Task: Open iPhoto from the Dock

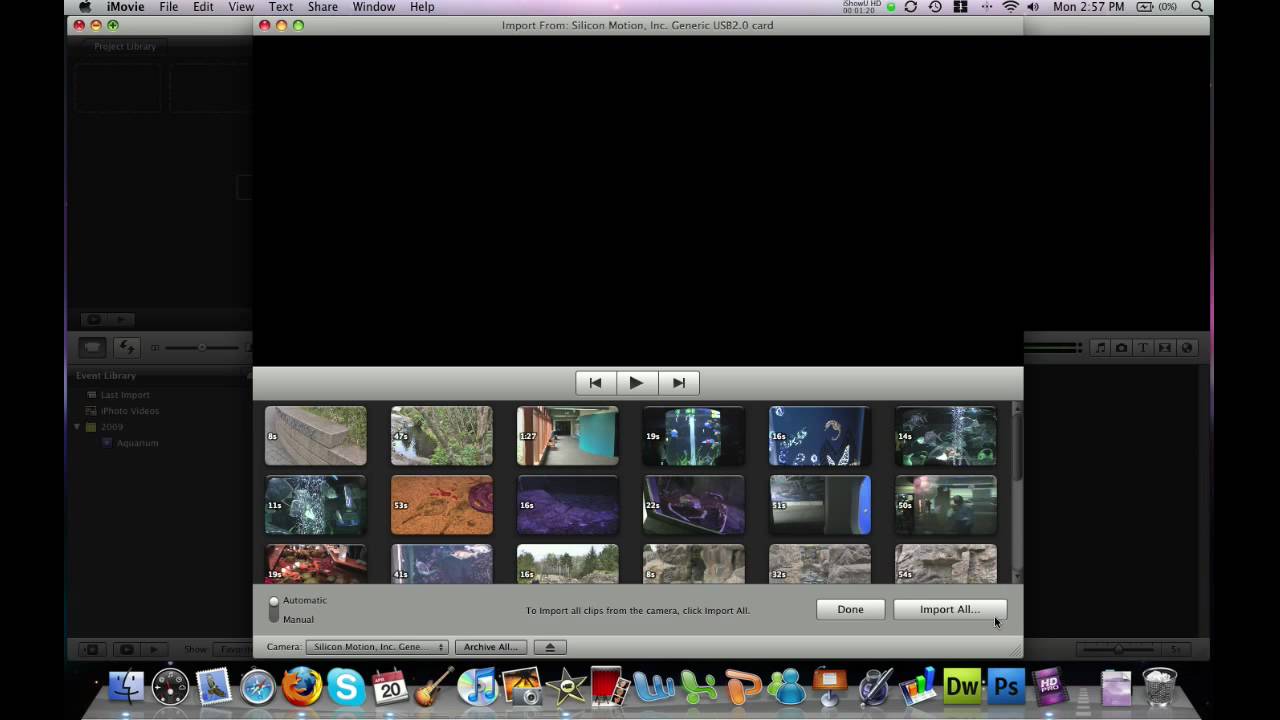Action: click(x=522, y=687)
